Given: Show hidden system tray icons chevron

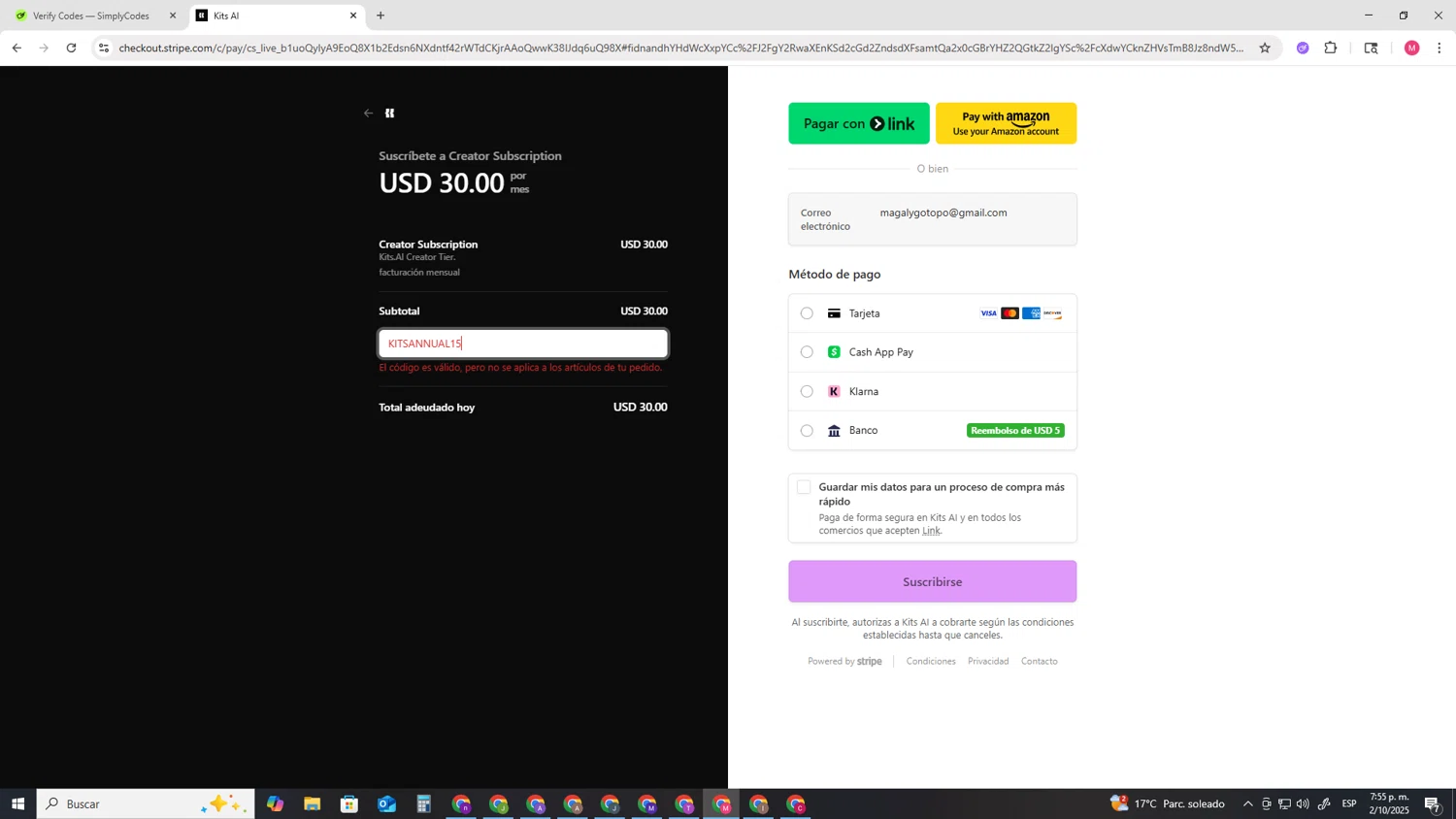Looking at the screenshot, I should [x=1248, y=803].
